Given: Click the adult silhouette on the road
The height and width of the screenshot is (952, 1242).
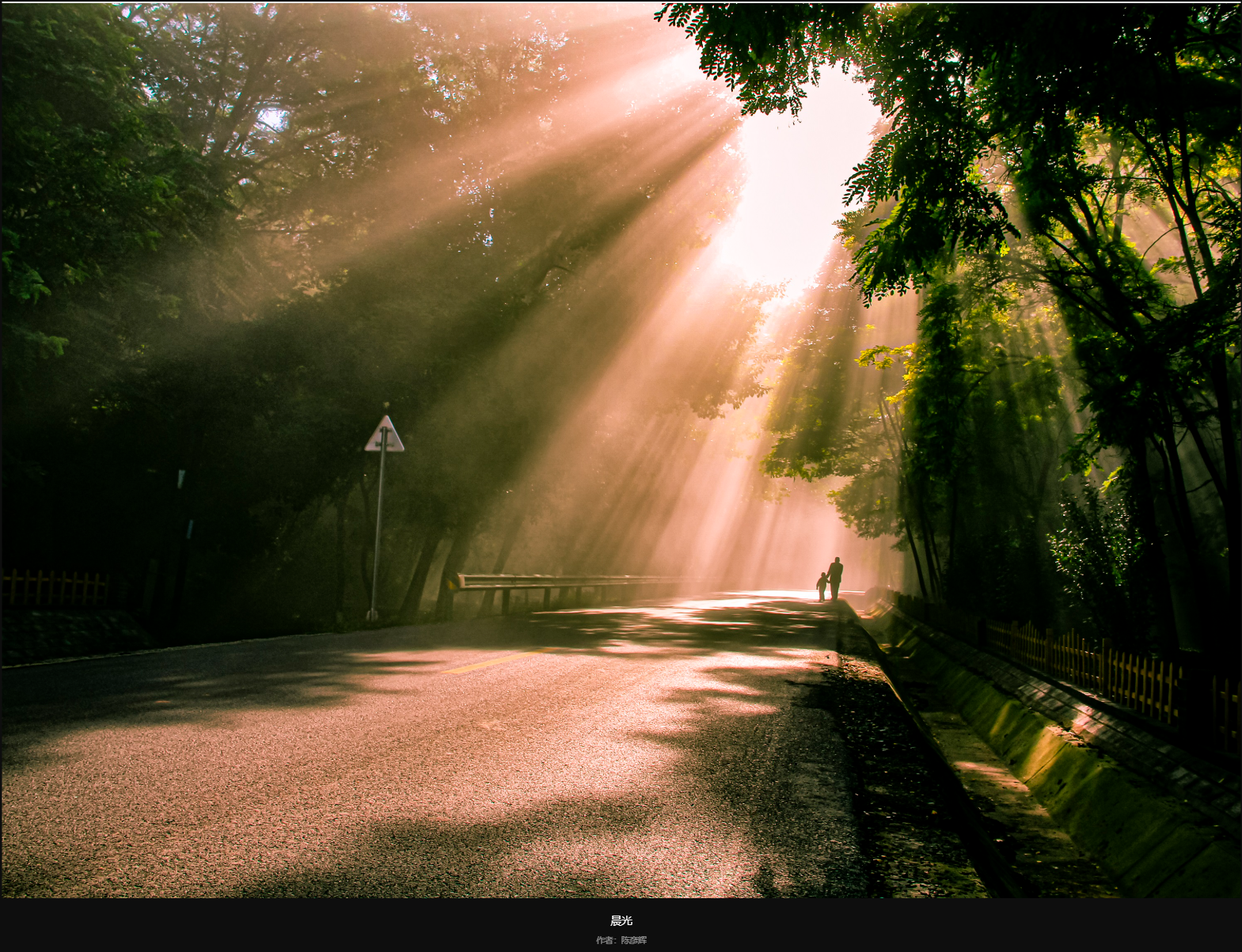Looking at the screenshot, I should (835, 578).
